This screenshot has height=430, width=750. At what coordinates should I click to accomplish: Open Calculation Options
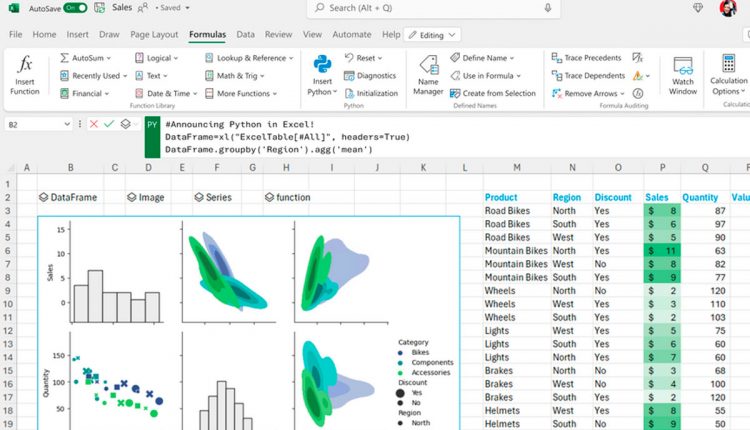[x=728, y=76]
